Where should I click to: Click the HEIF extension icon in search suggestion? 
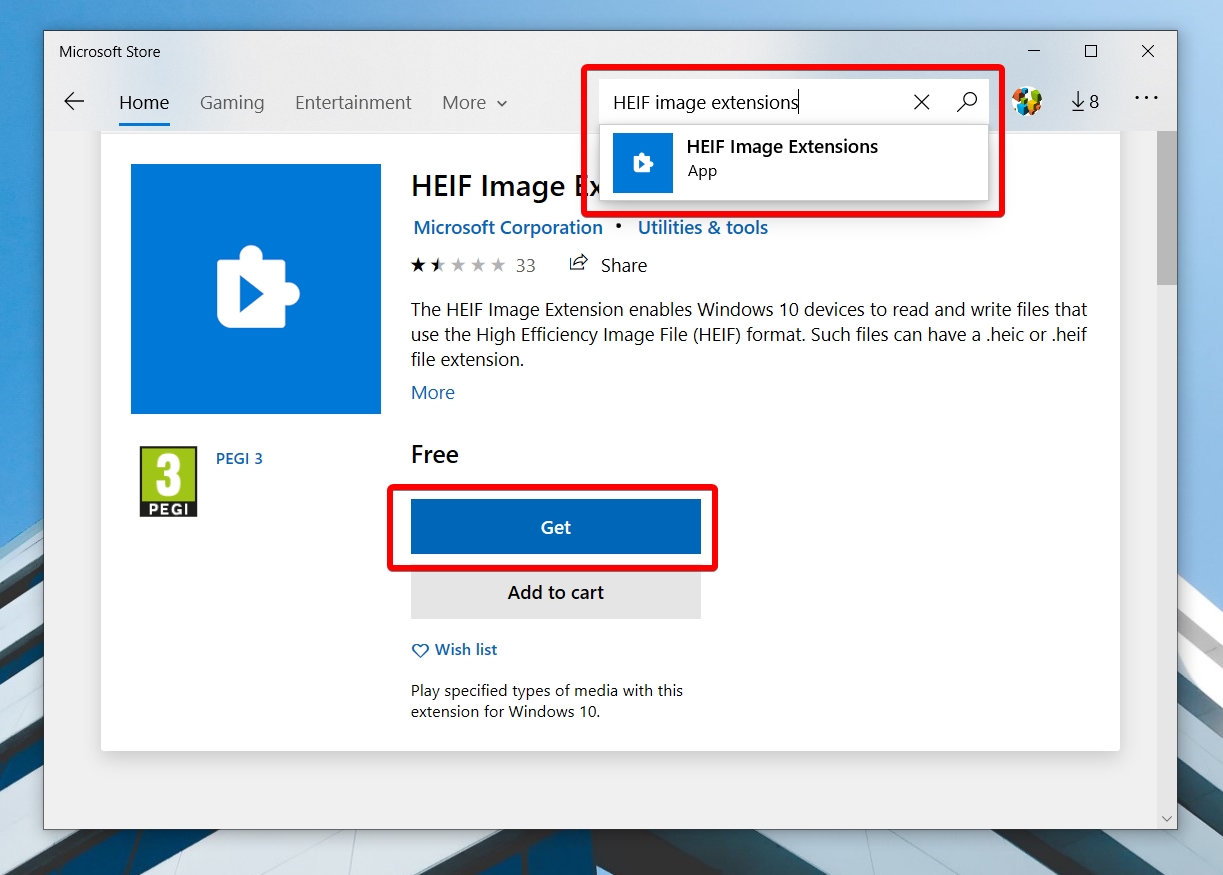click(643, 162)
